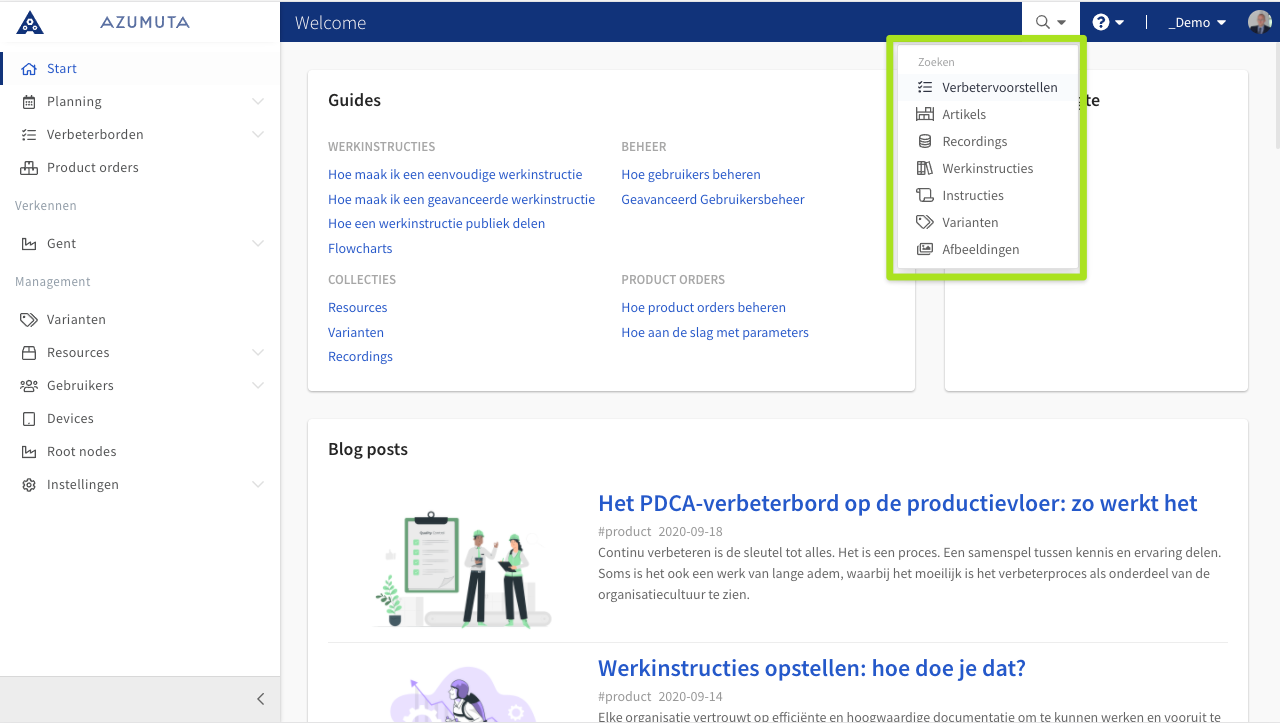This screenshot has height=723, width=1280.
Task: Open the Resources guide link under Collecties
Action: pos(357,308)
